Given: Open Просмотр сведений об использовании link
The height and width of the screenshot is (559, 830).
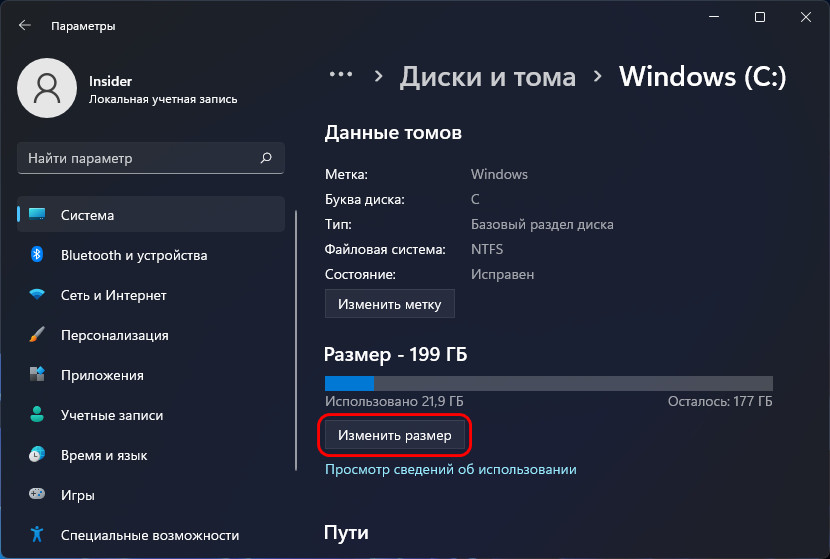Looking at the screenshot, I should pyautogui.click(x=450, y=470).
